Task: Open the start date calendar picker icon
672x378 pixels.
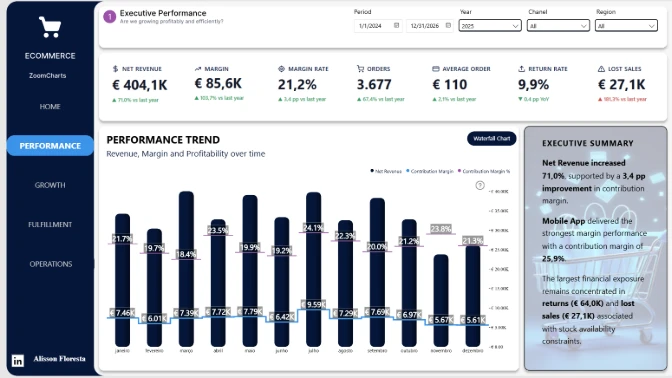Action: [396, 26]
